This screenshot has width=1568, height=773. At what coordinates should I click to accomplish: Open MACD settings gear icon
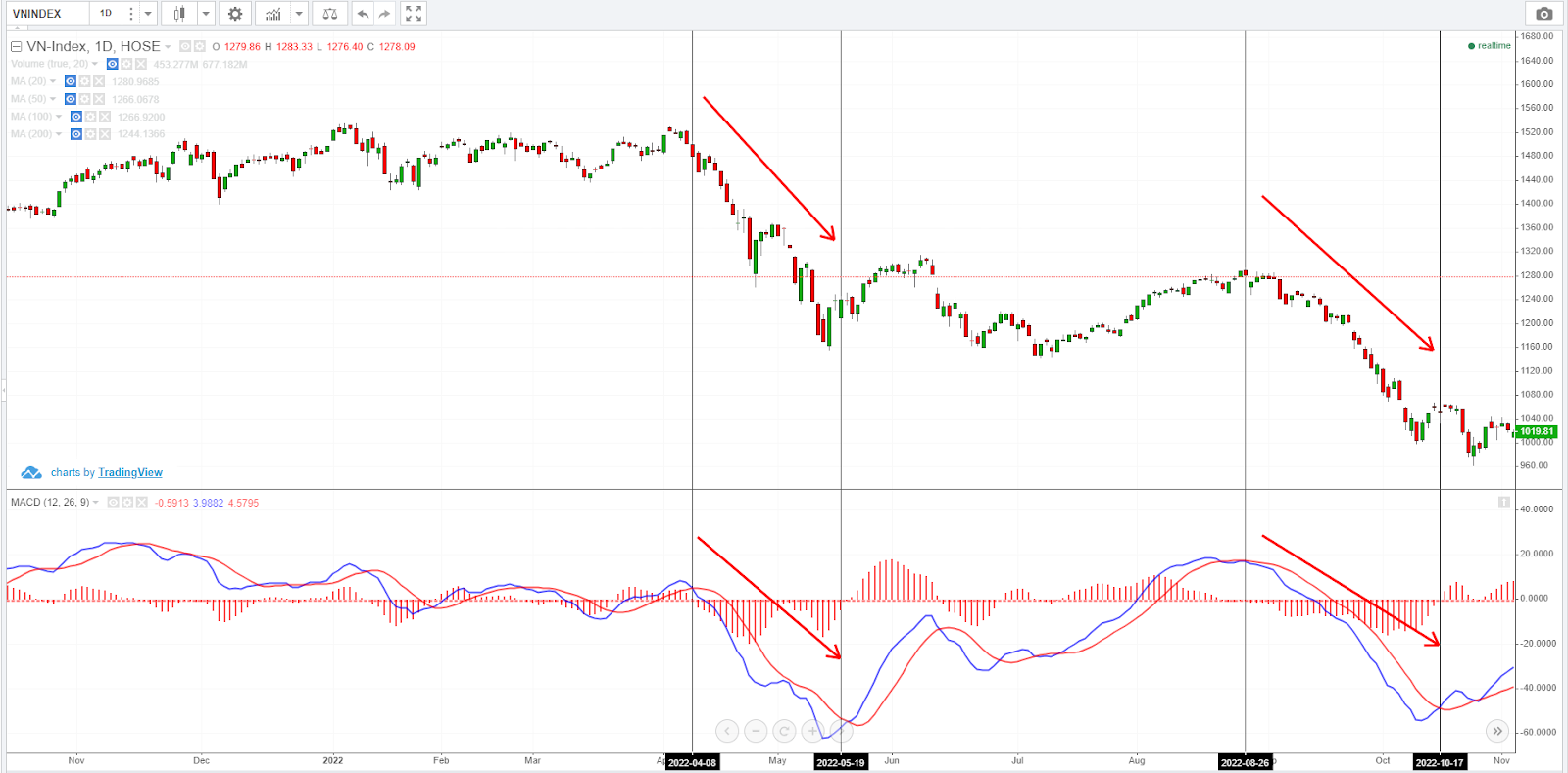pyautogui.click(x=127, y=503)
